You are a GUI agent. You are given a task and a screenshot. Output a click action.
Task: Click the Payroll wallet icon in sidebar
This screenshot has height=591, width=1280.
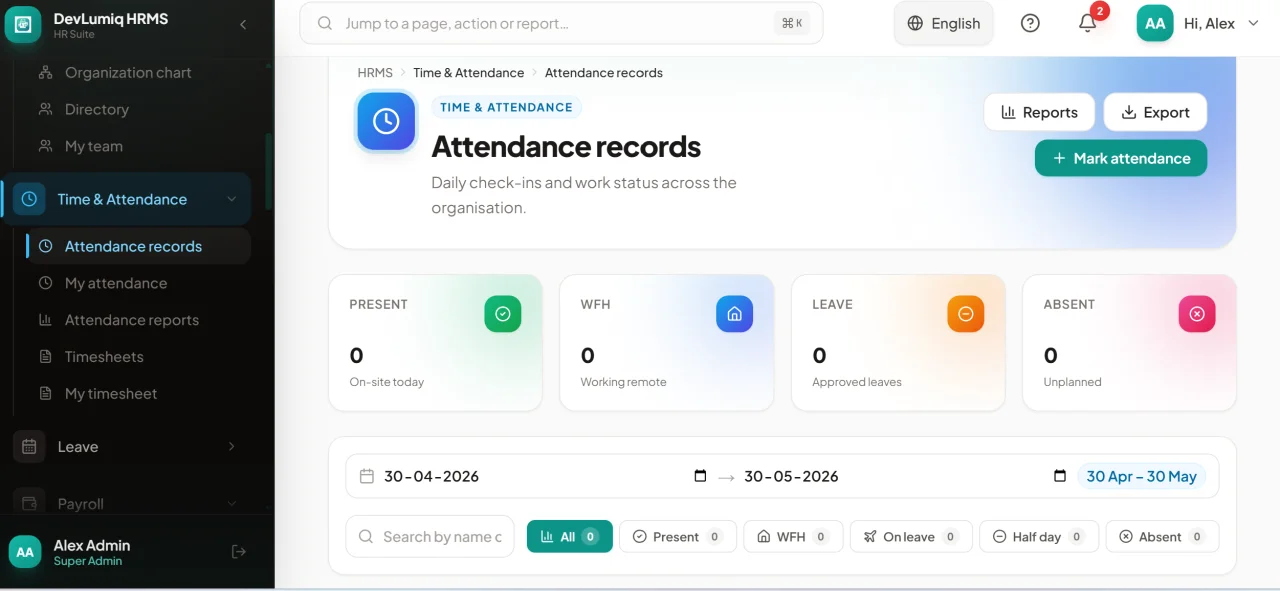click(29, 504)
